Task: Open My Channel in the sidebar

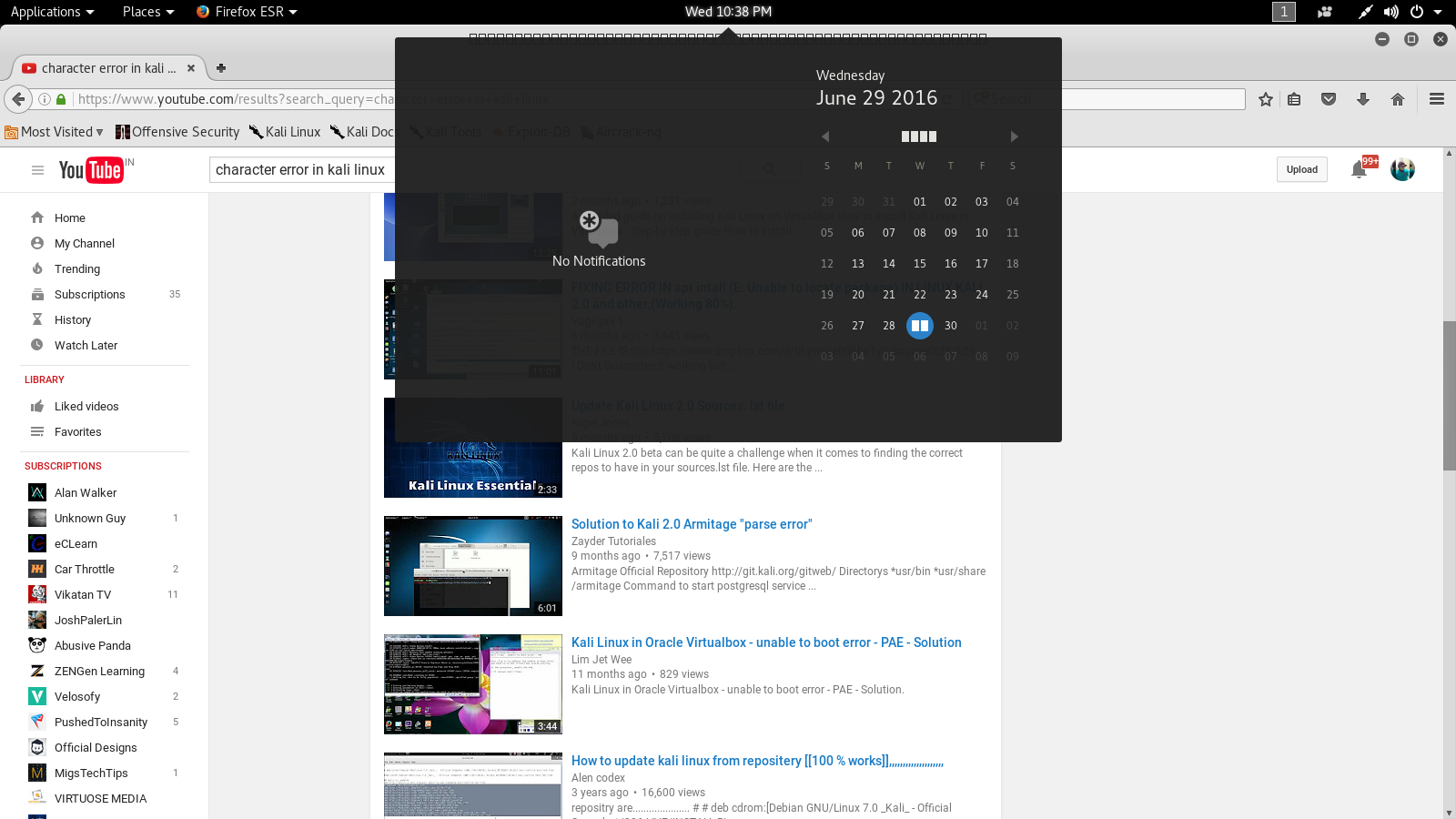Action: 85,243
